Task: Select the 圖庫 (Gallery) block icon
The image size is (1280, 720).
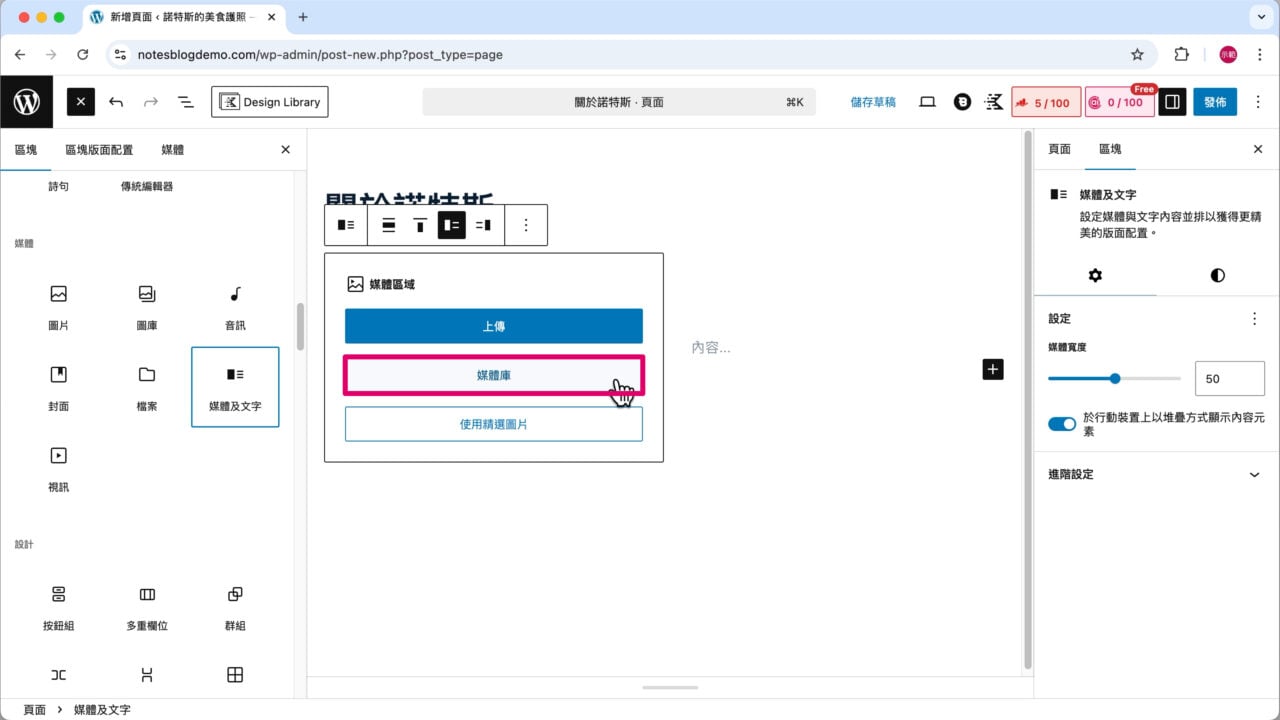Action: pyautogui.click(x=147, y=305)
